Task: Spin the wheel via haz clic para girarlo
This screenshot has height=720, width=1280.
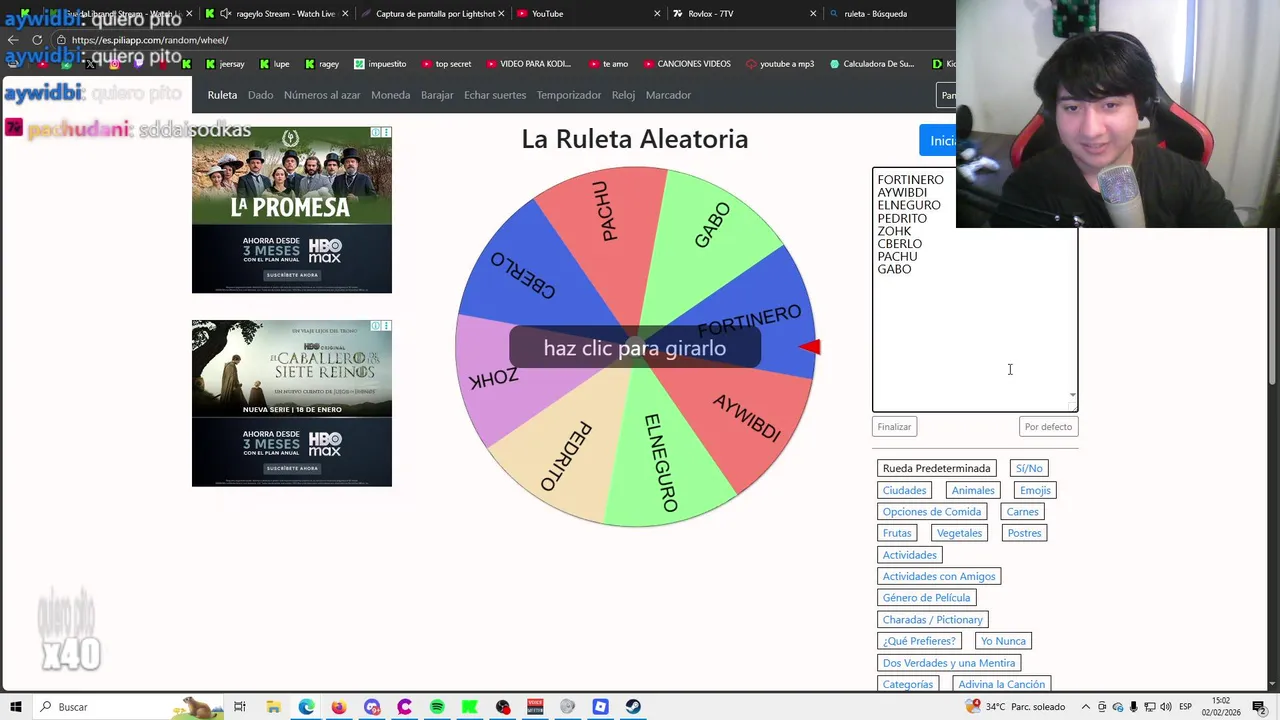Action: [635, 348]
